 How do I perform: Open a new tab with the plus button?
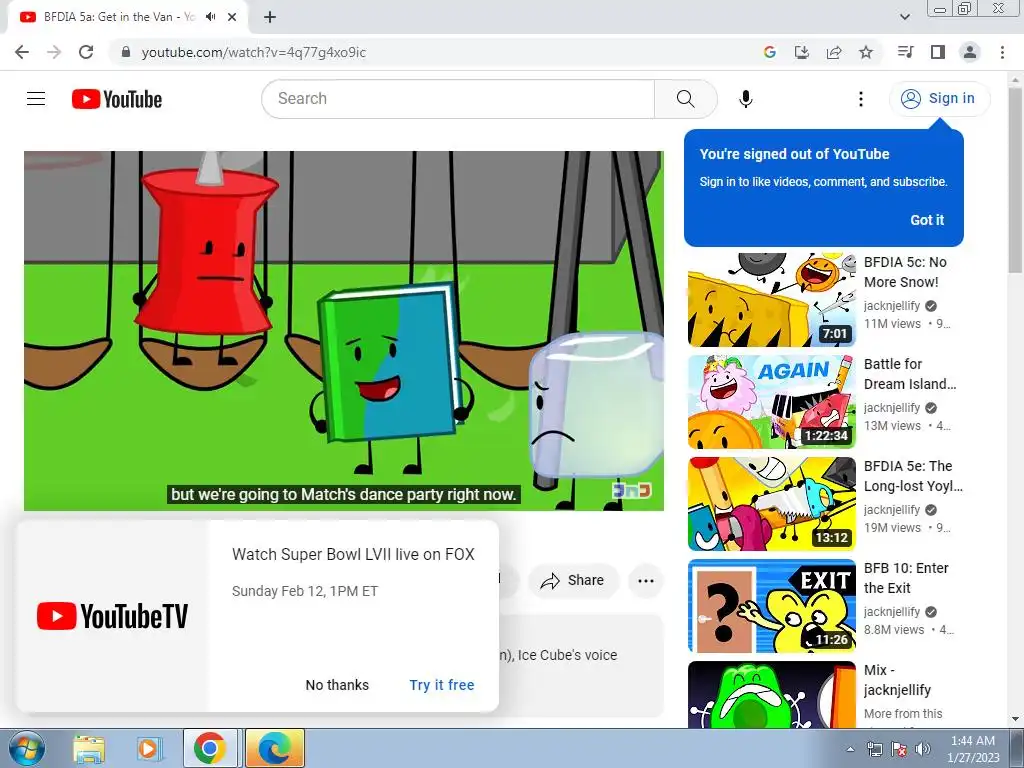[x=270, y=17]
